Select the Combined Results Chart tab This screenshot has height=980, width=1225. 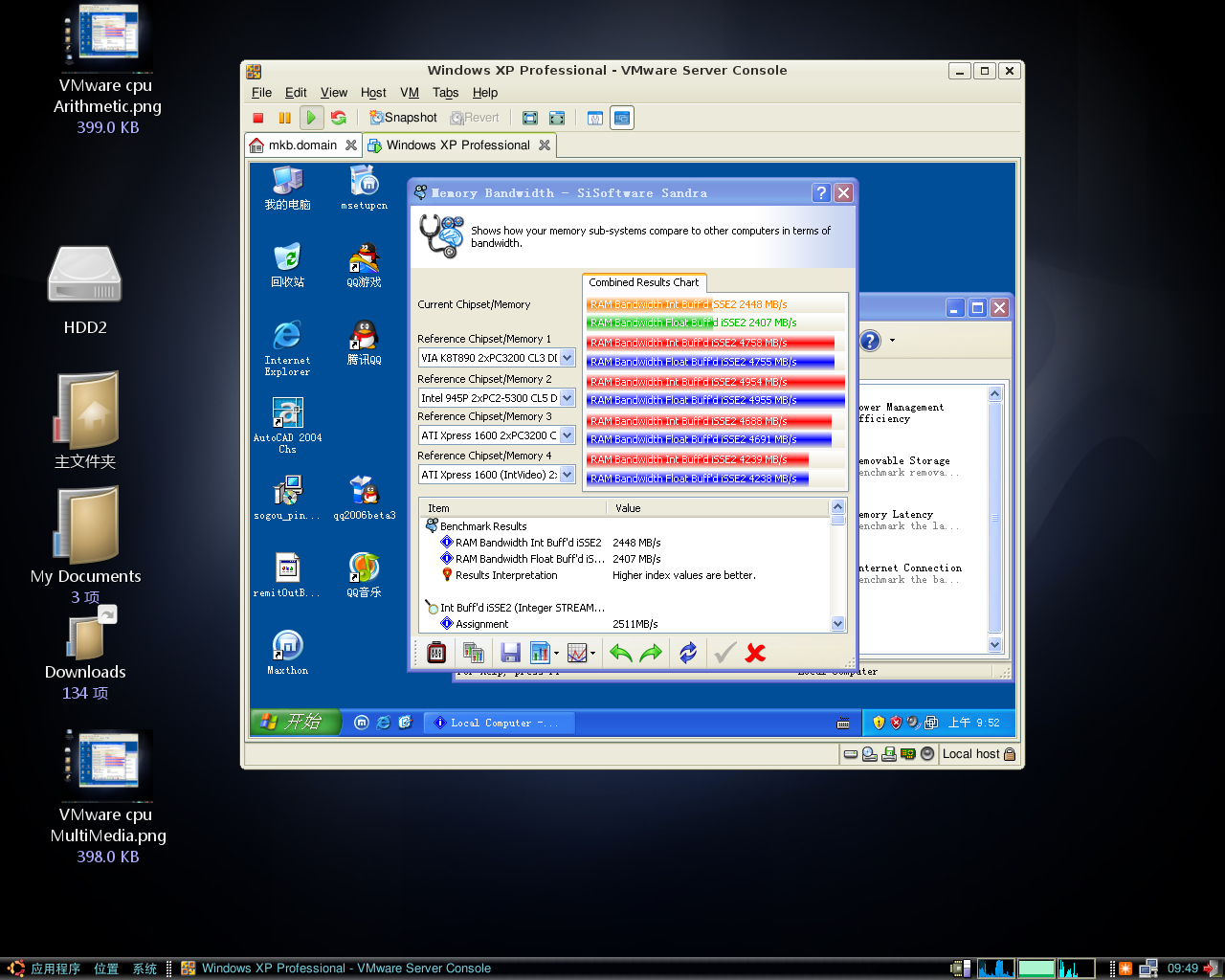click(x=644, y=282)
